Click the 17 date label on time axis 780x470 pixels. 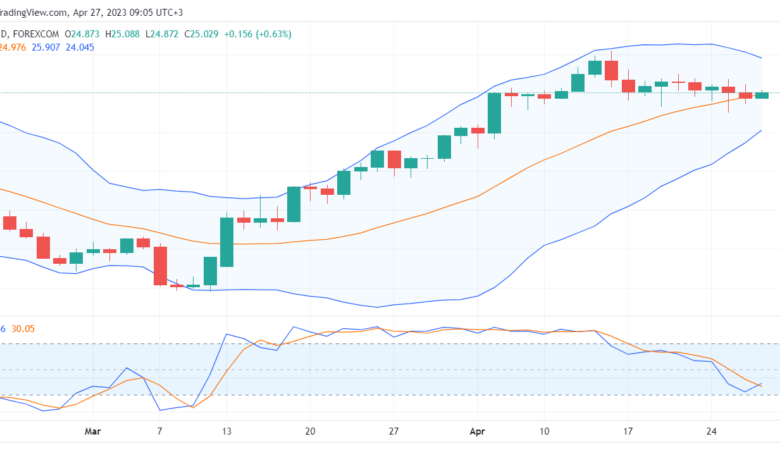[628, 431]
